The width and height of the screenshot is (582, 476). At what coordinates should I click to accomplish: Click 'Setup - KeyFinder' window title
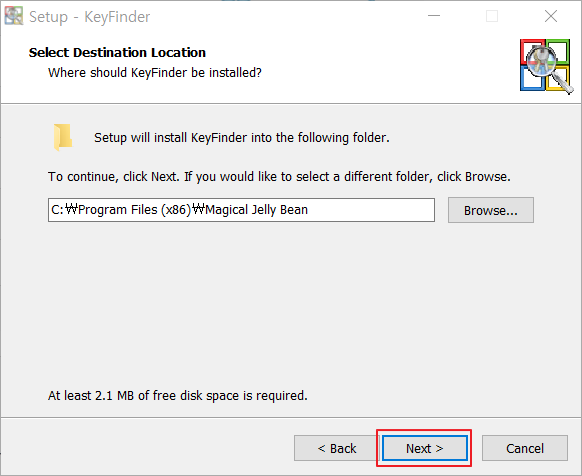[x=89, y=17]
